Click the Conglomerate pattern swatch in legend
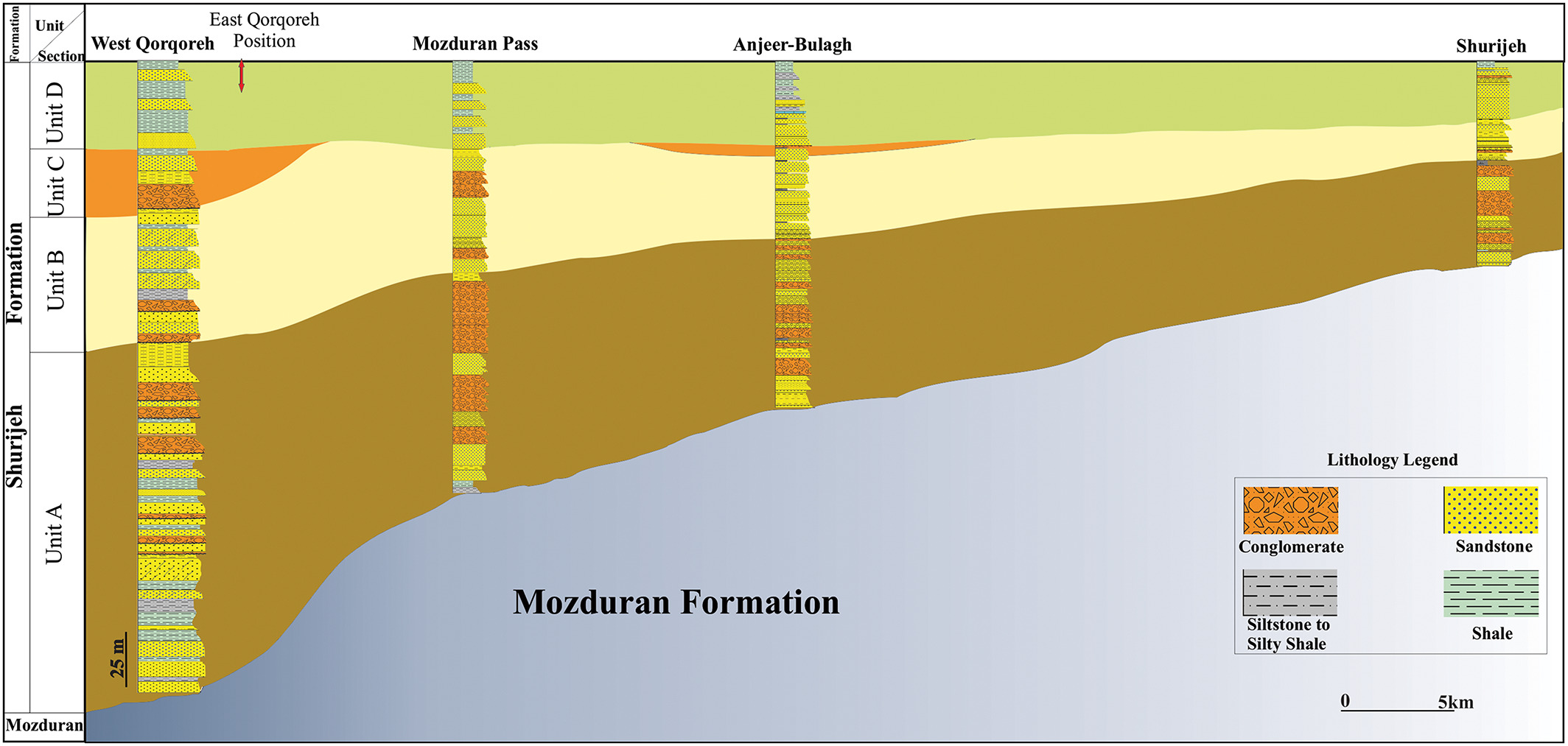 [x=1290, y=510]
